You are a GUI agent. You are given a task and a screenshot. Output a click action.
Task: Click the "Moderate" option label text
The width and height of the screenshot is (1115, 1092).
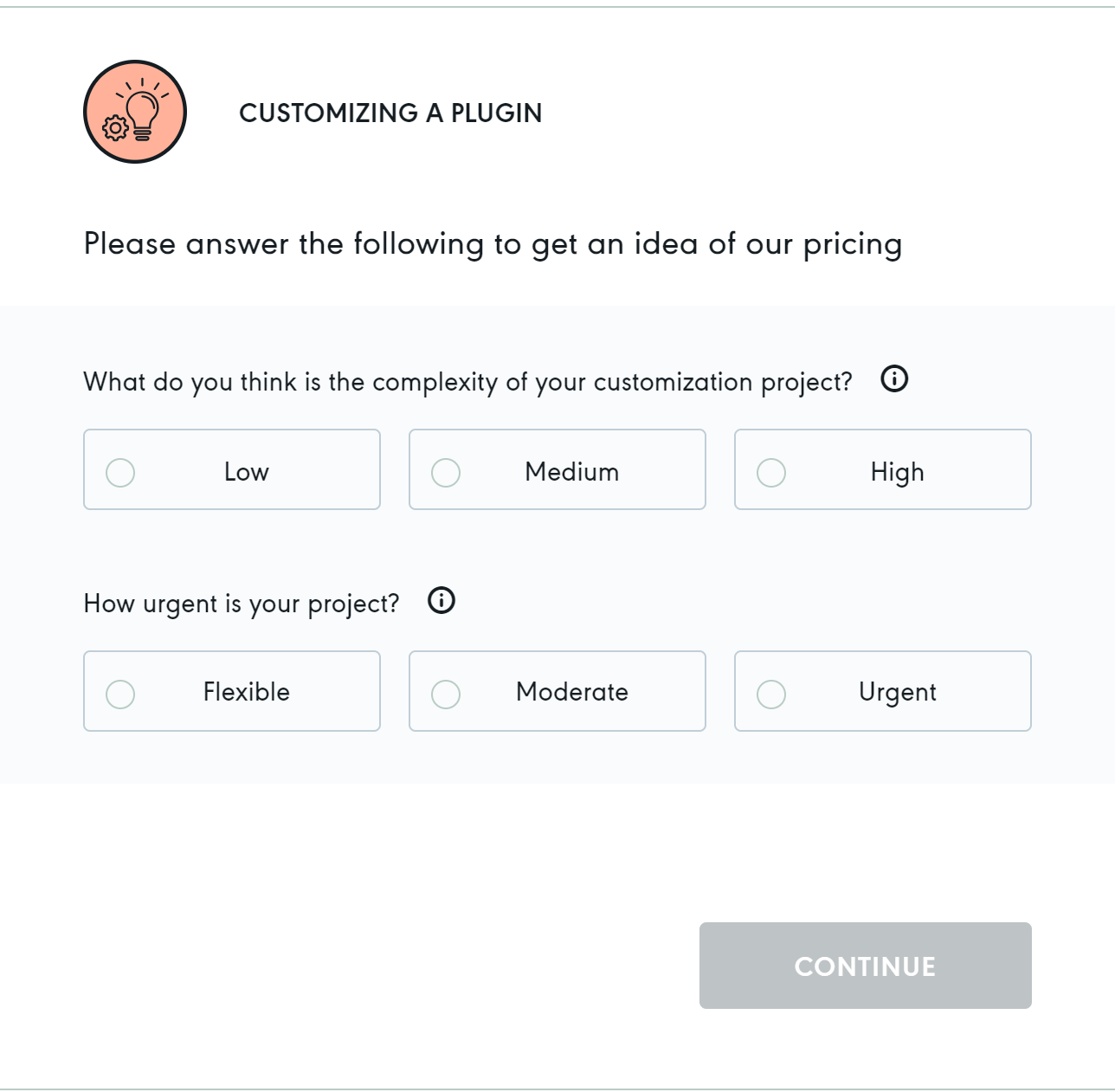(x=572, y=692)
